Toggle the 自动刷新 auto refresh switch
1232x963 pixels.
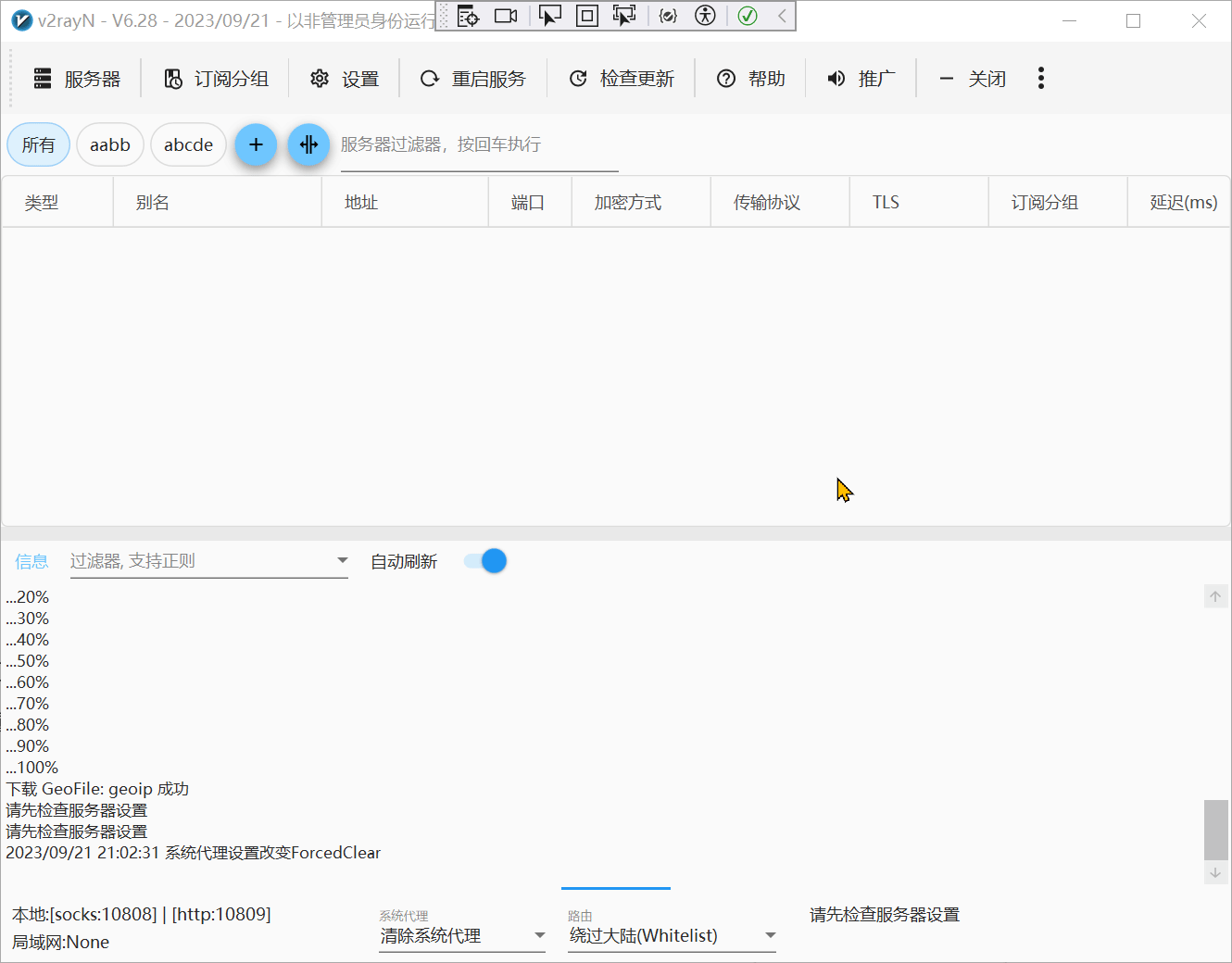(486, 561)
